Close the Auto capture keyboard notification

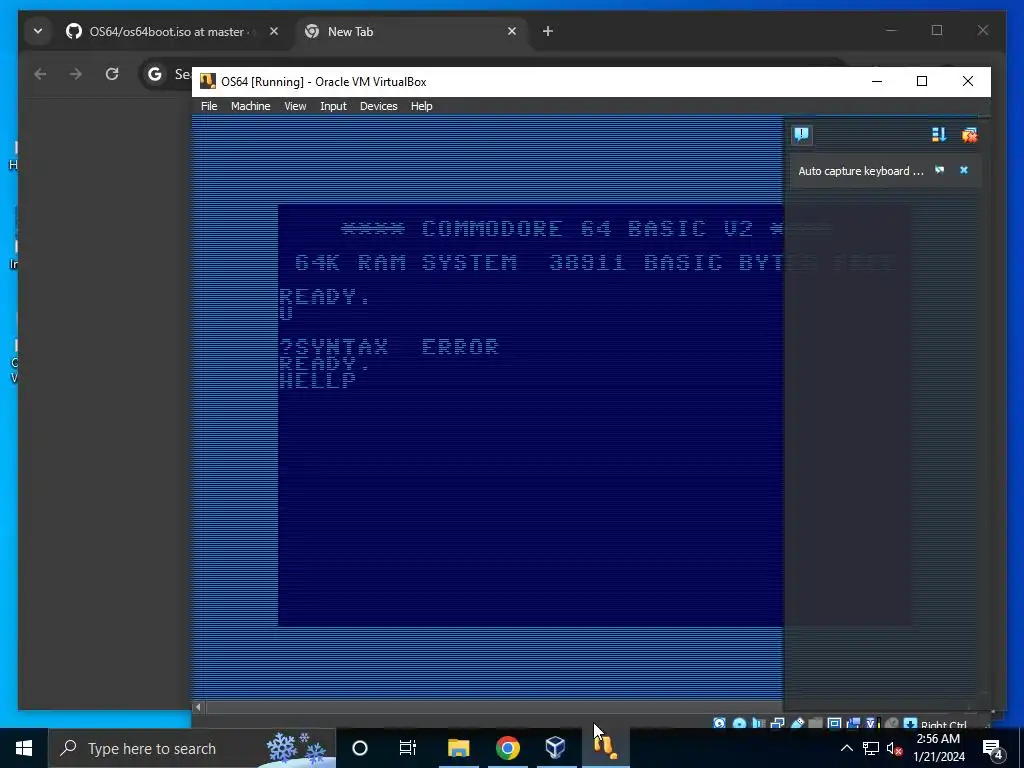tap(963, 170)
